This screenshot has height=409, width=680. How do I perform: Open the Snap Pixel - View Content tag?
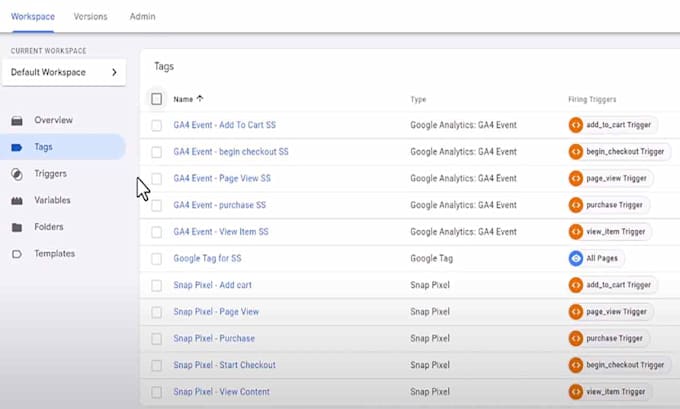[x=221, y=392]
